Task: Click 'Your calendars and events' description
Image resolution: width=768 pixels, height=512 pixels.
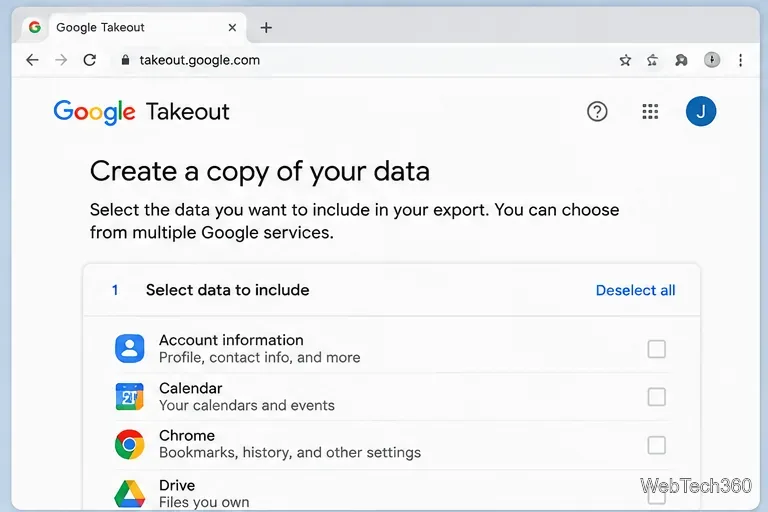Action: [x=247, y=406]
